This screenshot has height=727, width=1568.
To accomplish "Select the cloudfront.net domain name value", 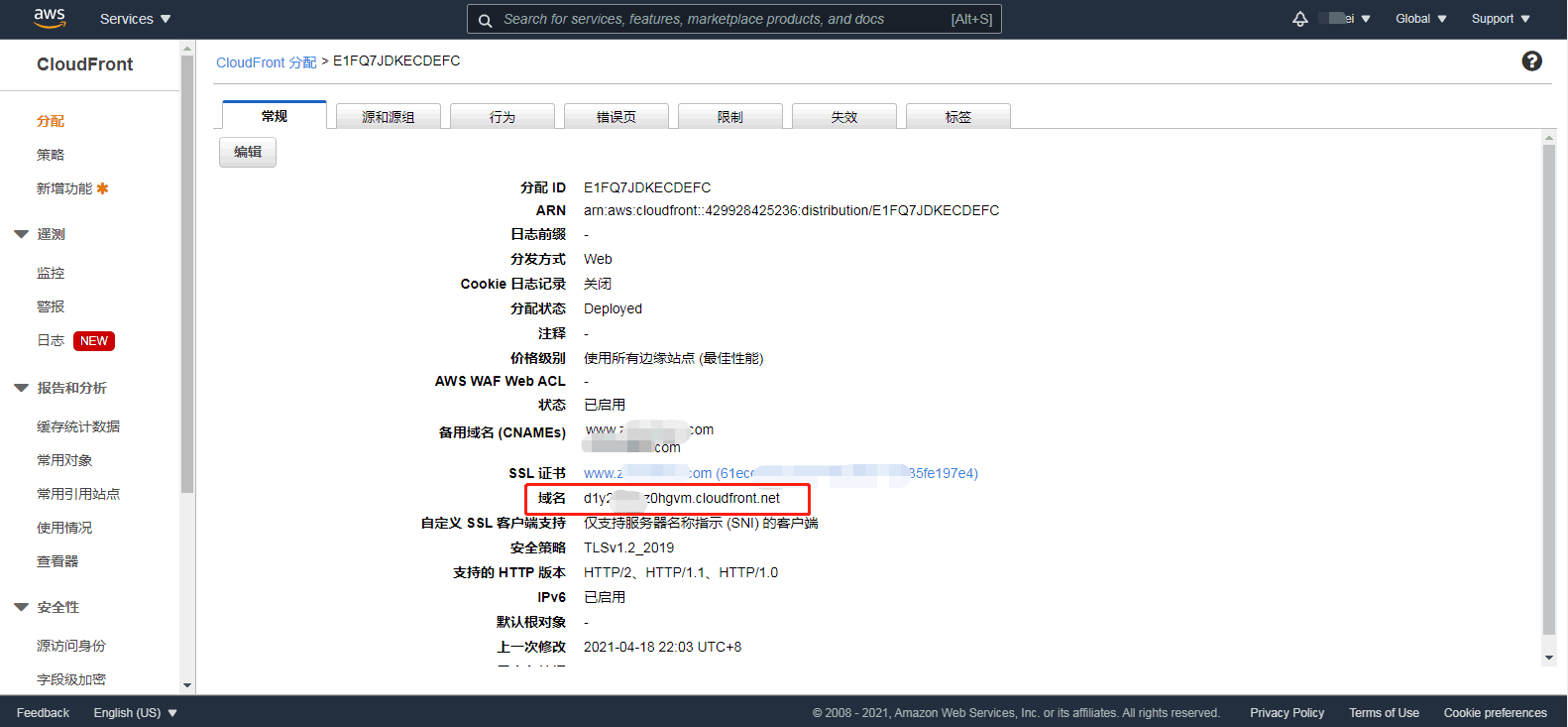I will [x=682, y=498].
